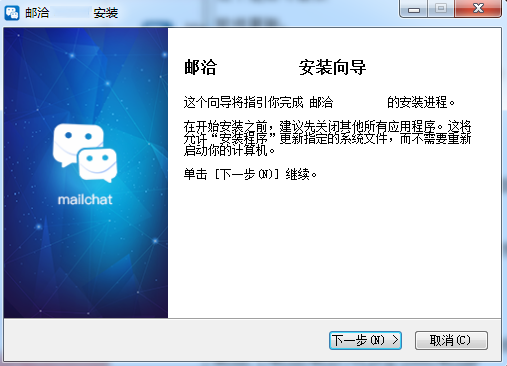Click the line 单击 [下一步(N)] 继续

coord(250,174)
